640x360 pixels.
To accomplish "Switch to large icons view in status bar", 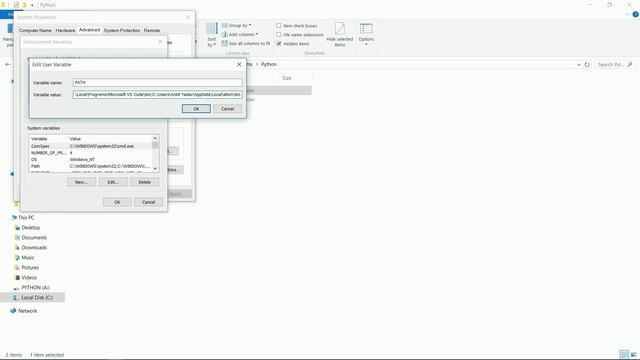I will click(633, 354).
